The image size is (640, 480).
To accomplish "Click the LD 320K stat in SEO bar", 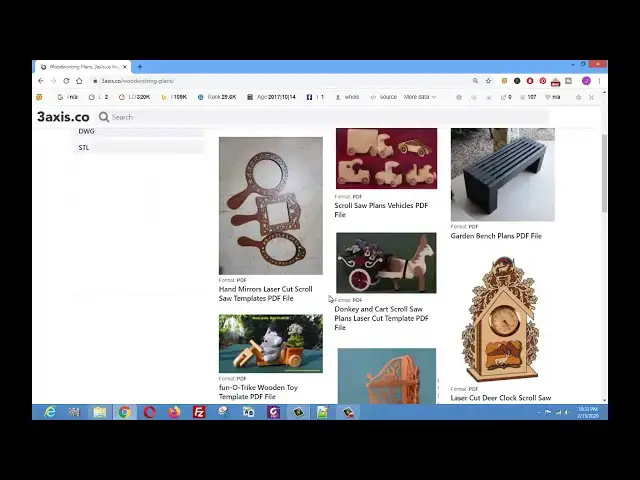I will pyautogui.click(x=135, y=97).
